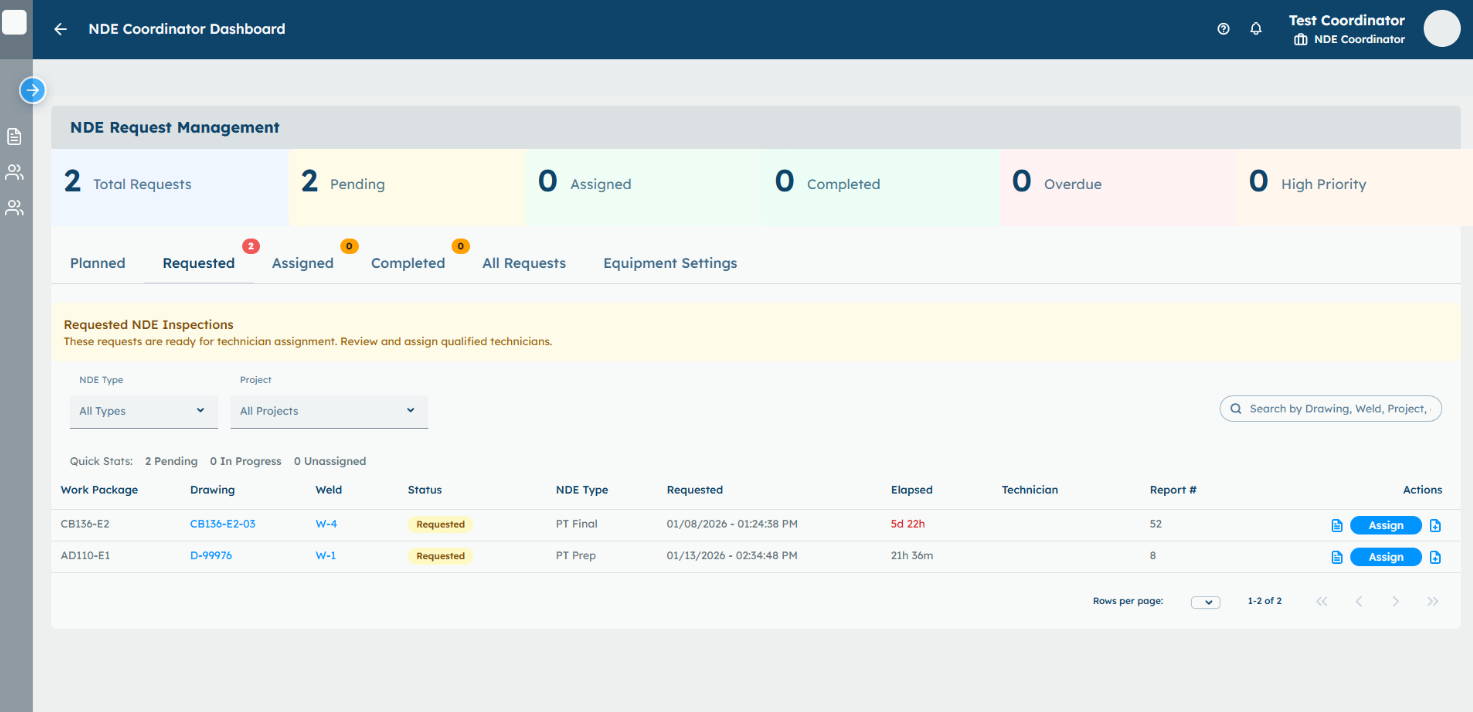Click the search magnifier icon
This screenshot has height=712, width=1473.
click(1236, 409)
